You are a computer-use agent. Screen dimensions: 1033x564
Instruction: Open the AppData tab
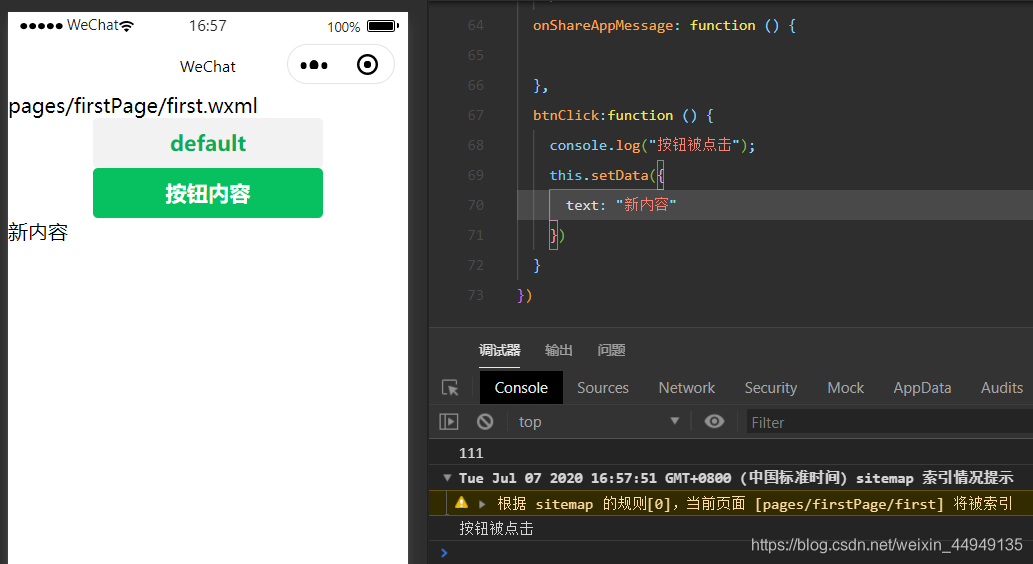pos(922,387)
